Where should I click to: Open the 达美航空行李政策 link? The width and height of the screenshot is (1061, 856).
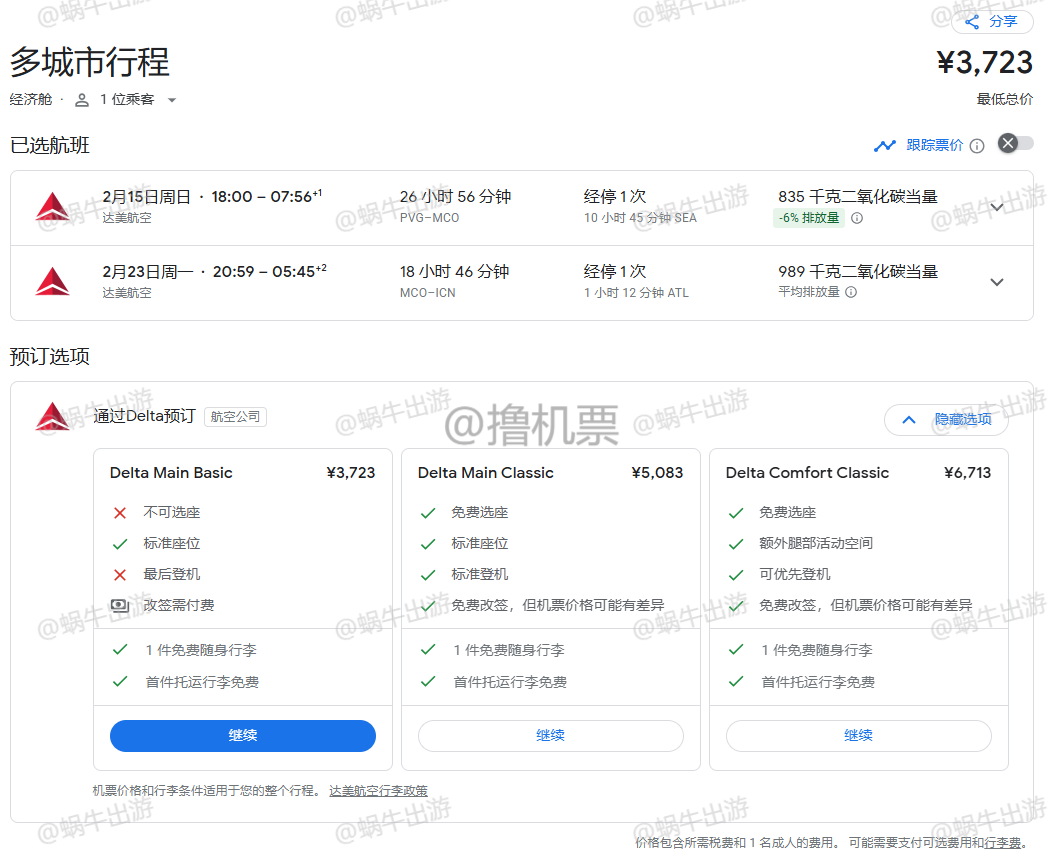coord(377,790)
